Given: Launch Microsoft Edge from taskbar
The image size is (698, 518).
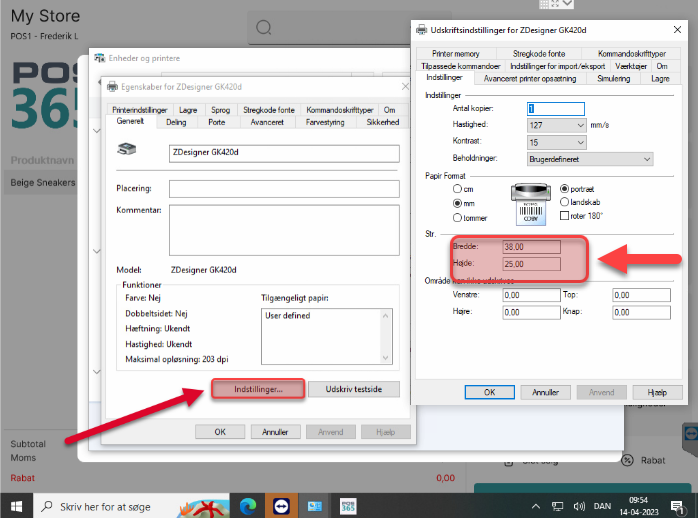Looking at the screenshot, I should pos(248,506).
